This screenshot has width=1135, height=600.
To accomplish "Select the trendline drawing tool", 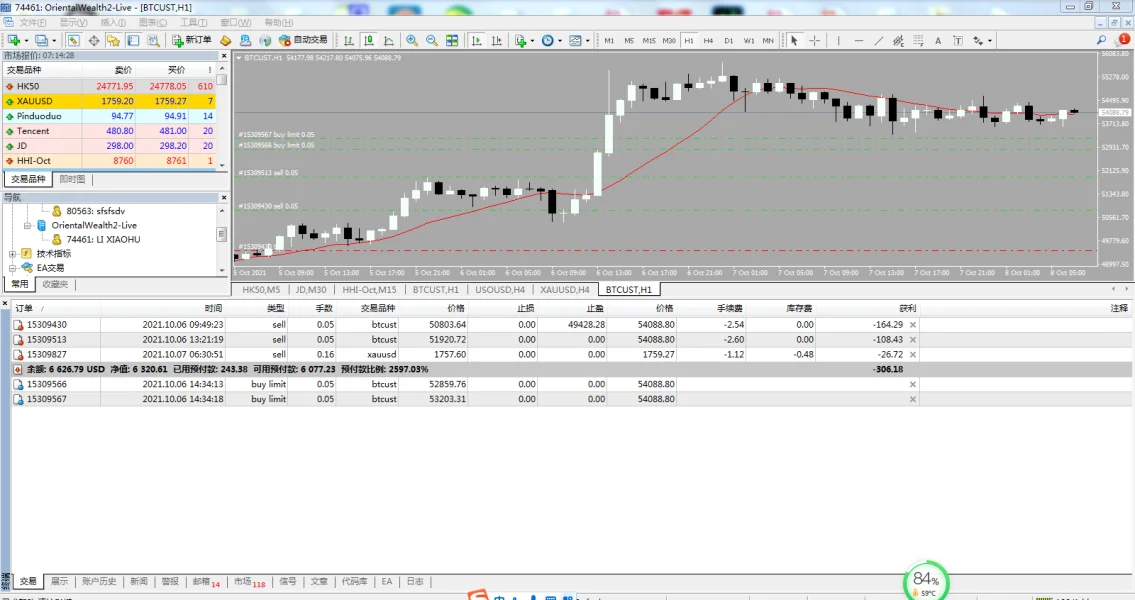I will 879,40.
